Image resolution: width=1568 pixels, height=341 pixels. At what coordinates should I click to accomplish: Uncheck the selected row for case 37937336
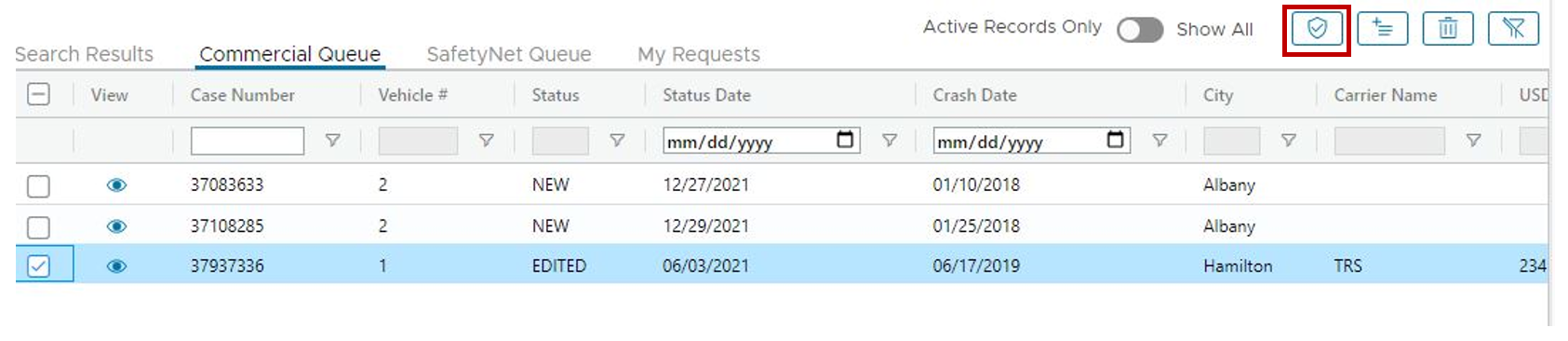point(38,266)
